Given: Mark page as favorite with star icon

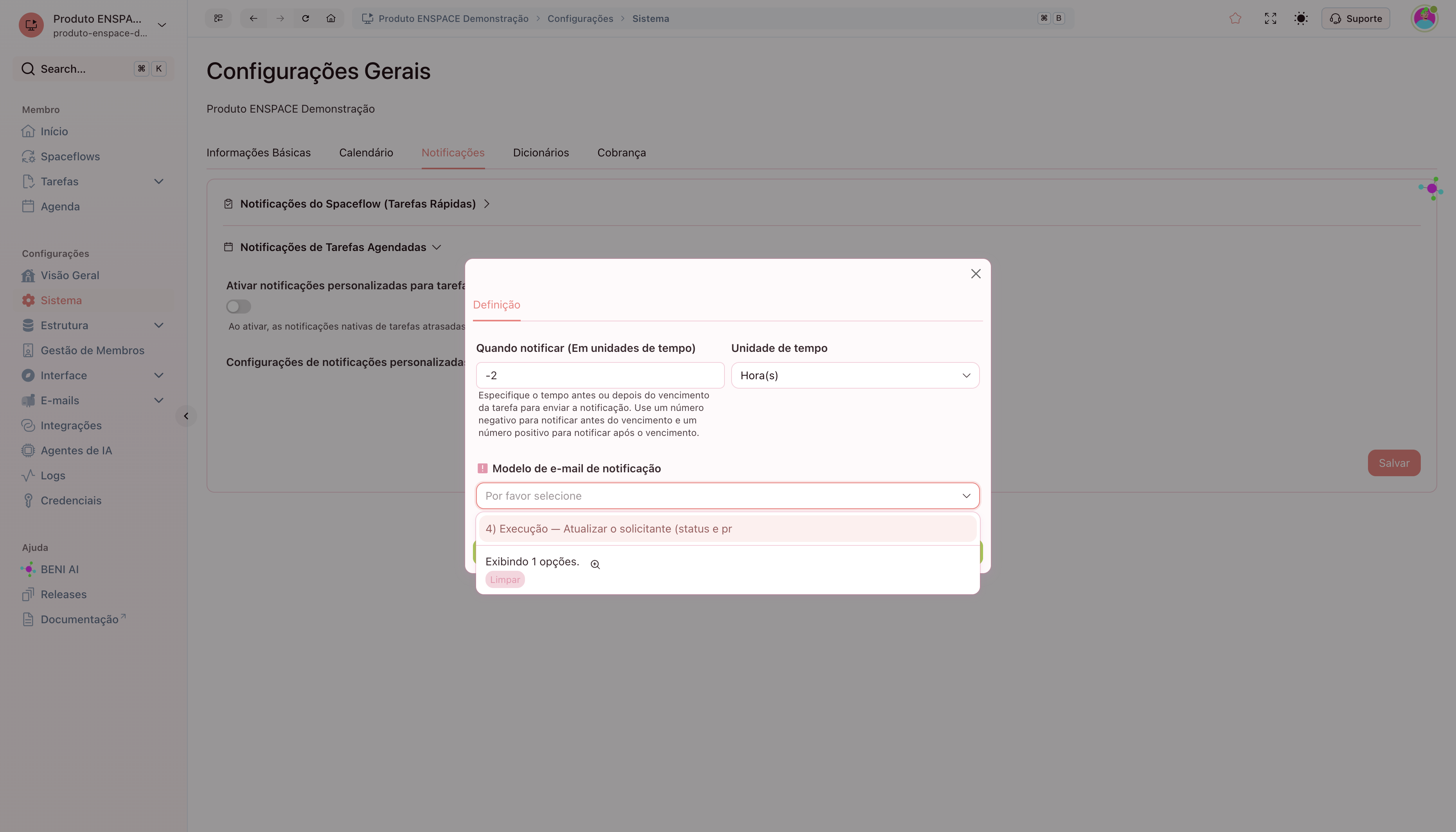Looking at the screenshot, I should [x=1235, y=18].
